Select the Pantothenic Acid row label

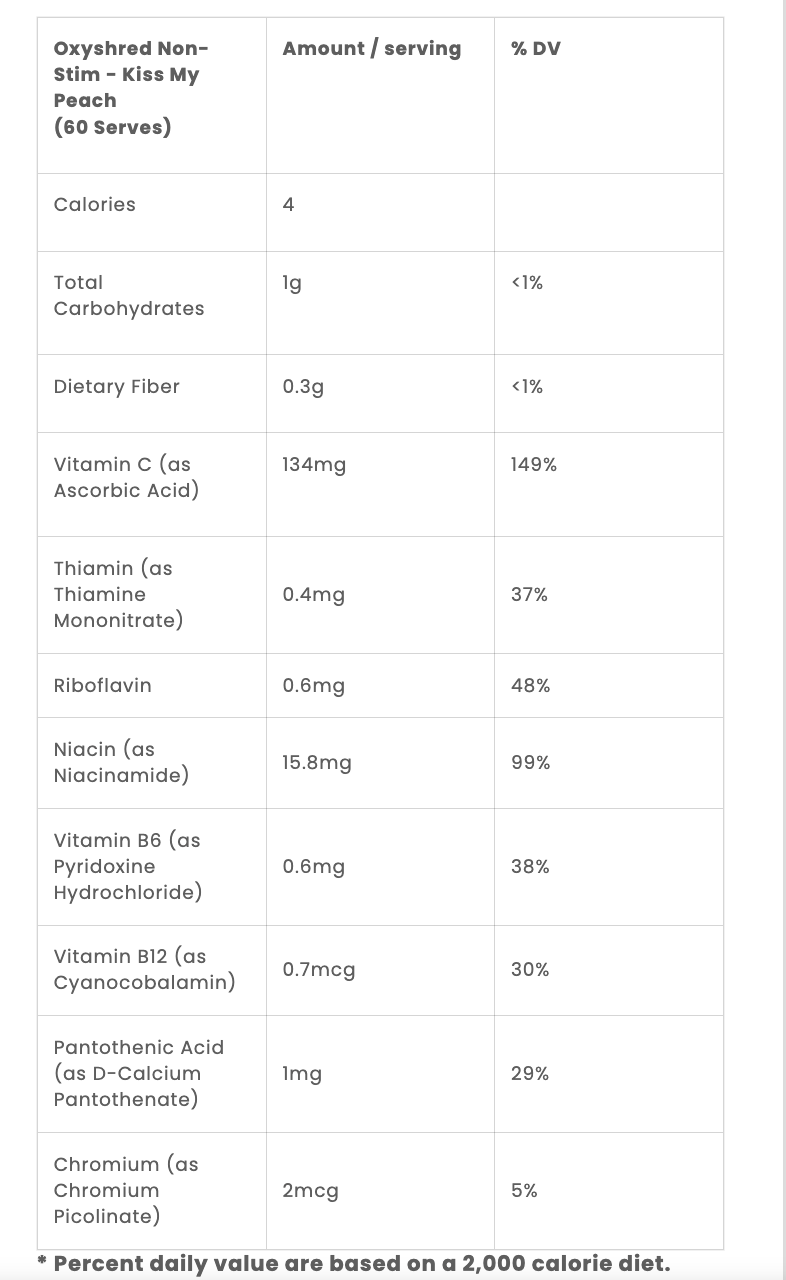[139, 1073]
